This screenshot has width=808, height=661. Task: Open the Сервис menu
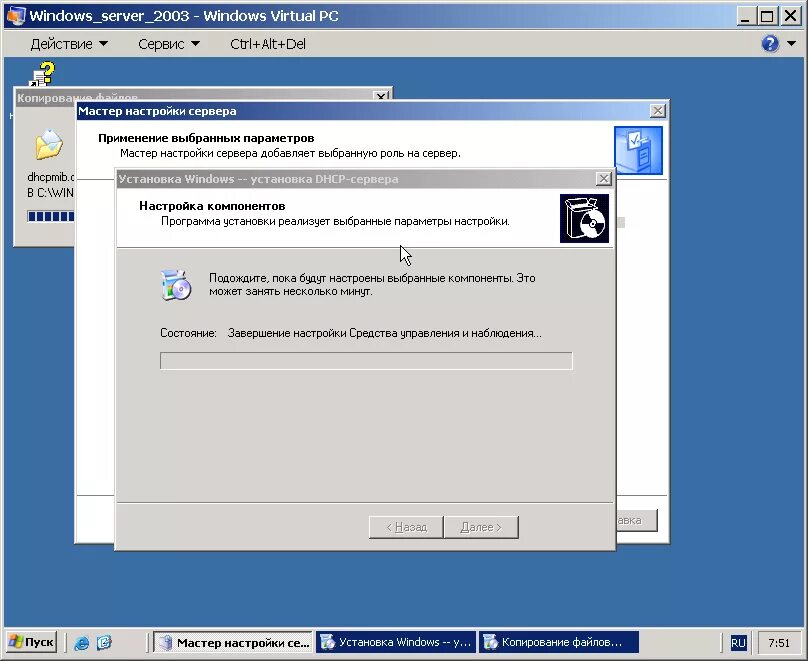click(x=169, y=44)
